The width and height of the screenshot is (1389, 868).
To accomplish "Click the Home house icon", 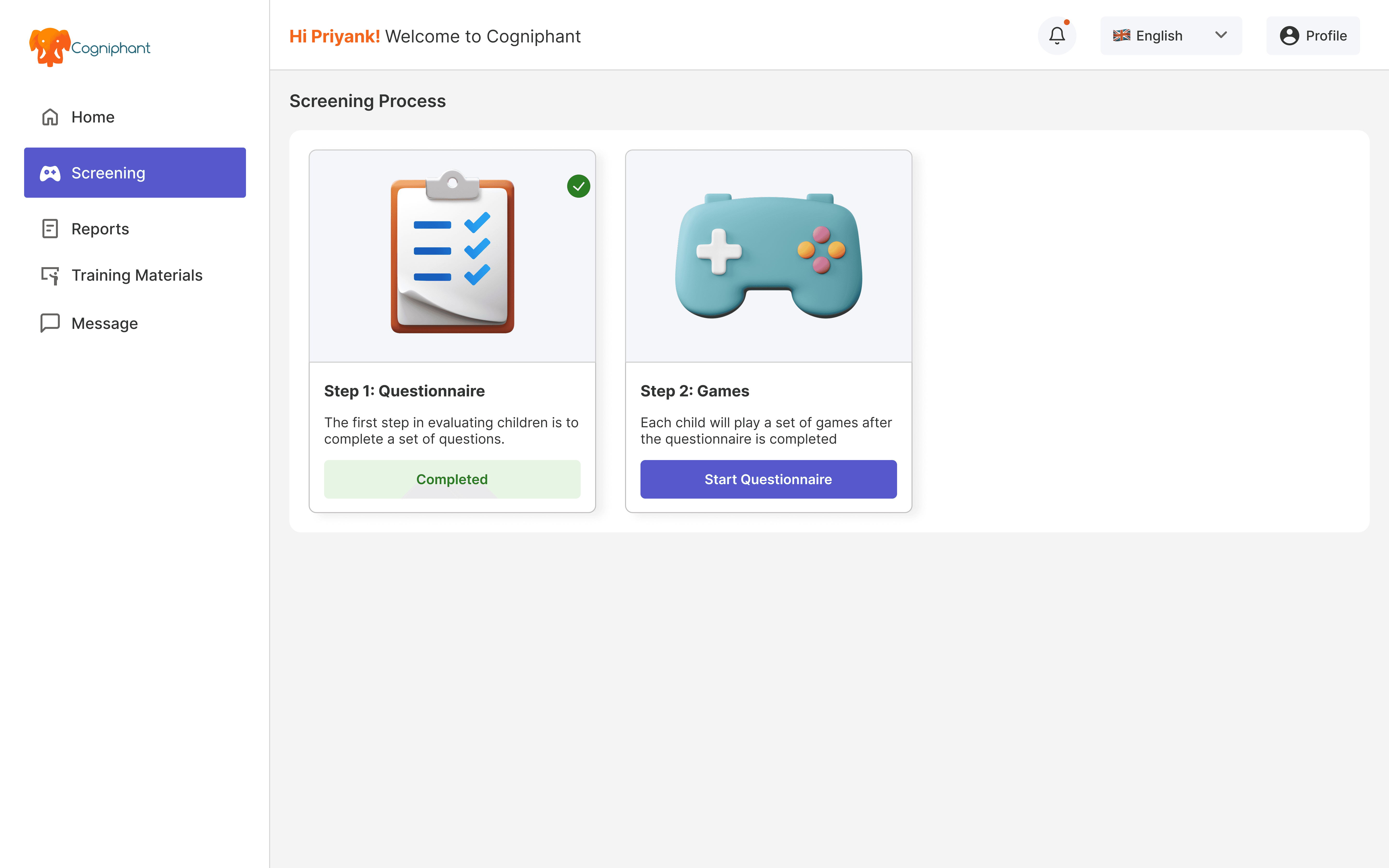I will tap(50, 117).
